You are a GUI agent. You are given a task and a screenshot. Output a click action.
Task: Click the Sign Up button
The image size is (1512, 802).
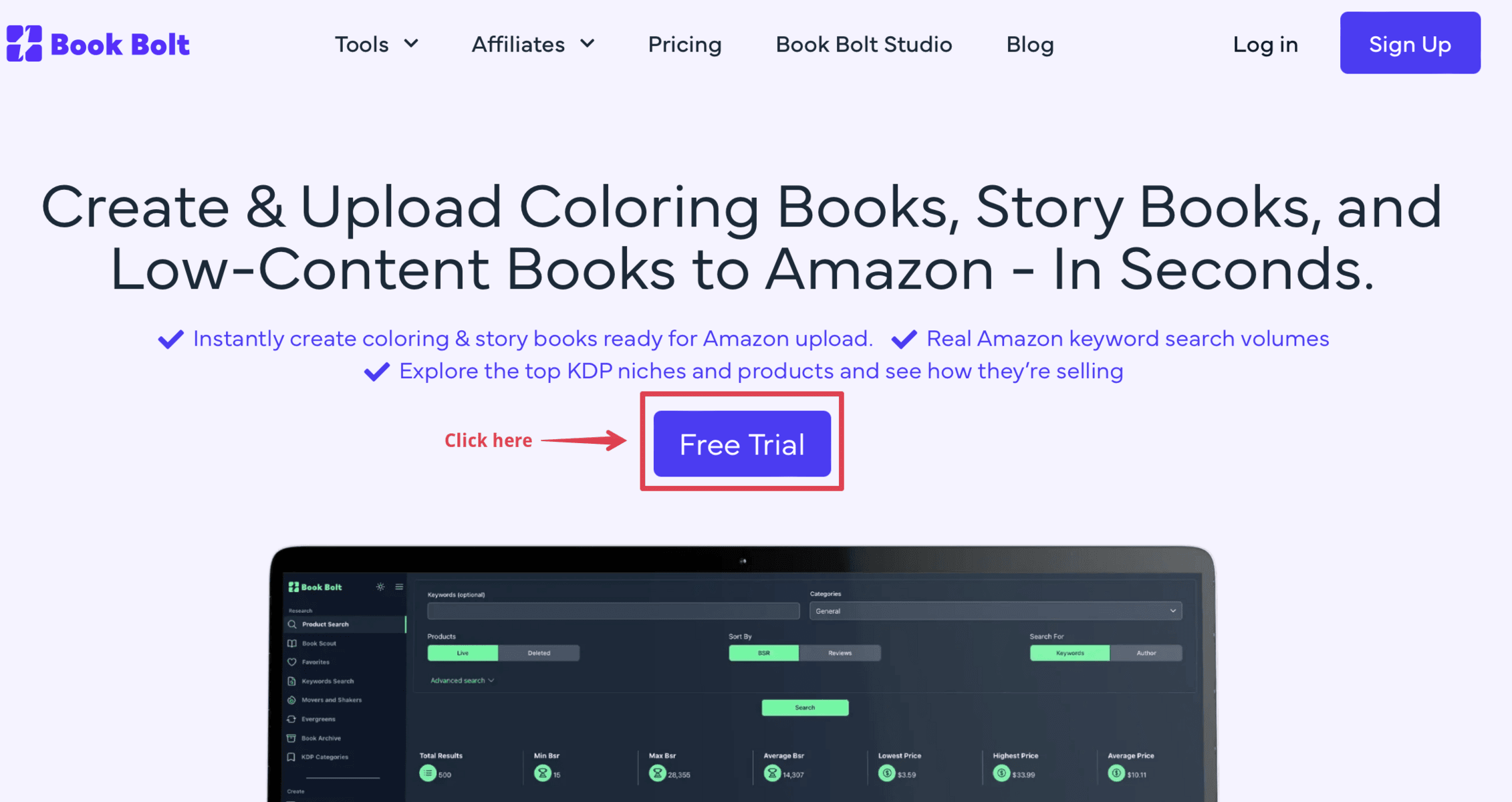click(x=1410, y=43)
